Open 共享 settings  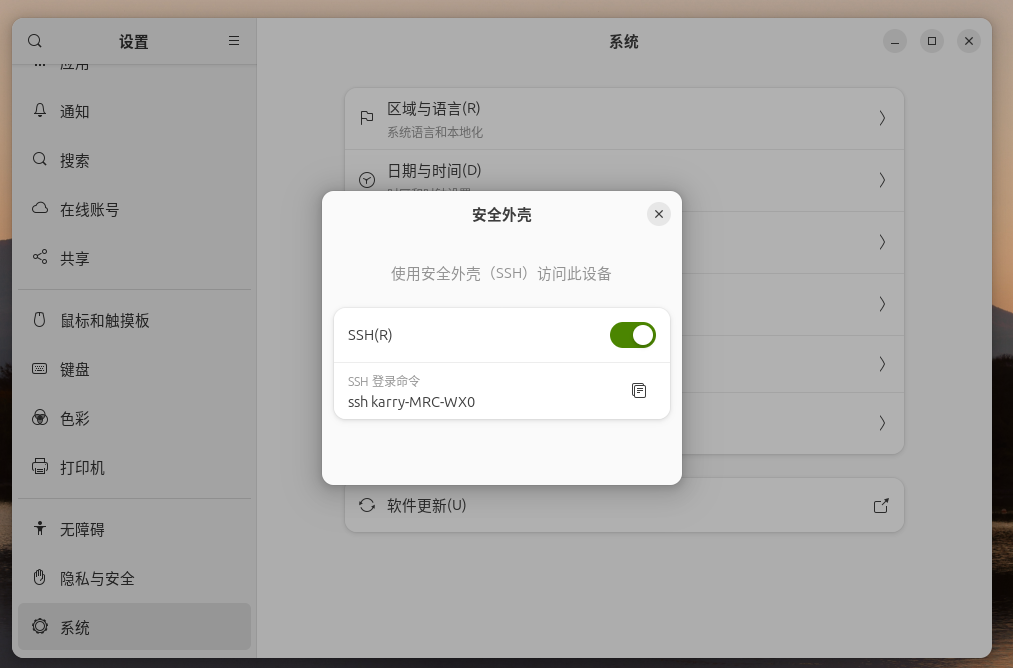(134, 258)
